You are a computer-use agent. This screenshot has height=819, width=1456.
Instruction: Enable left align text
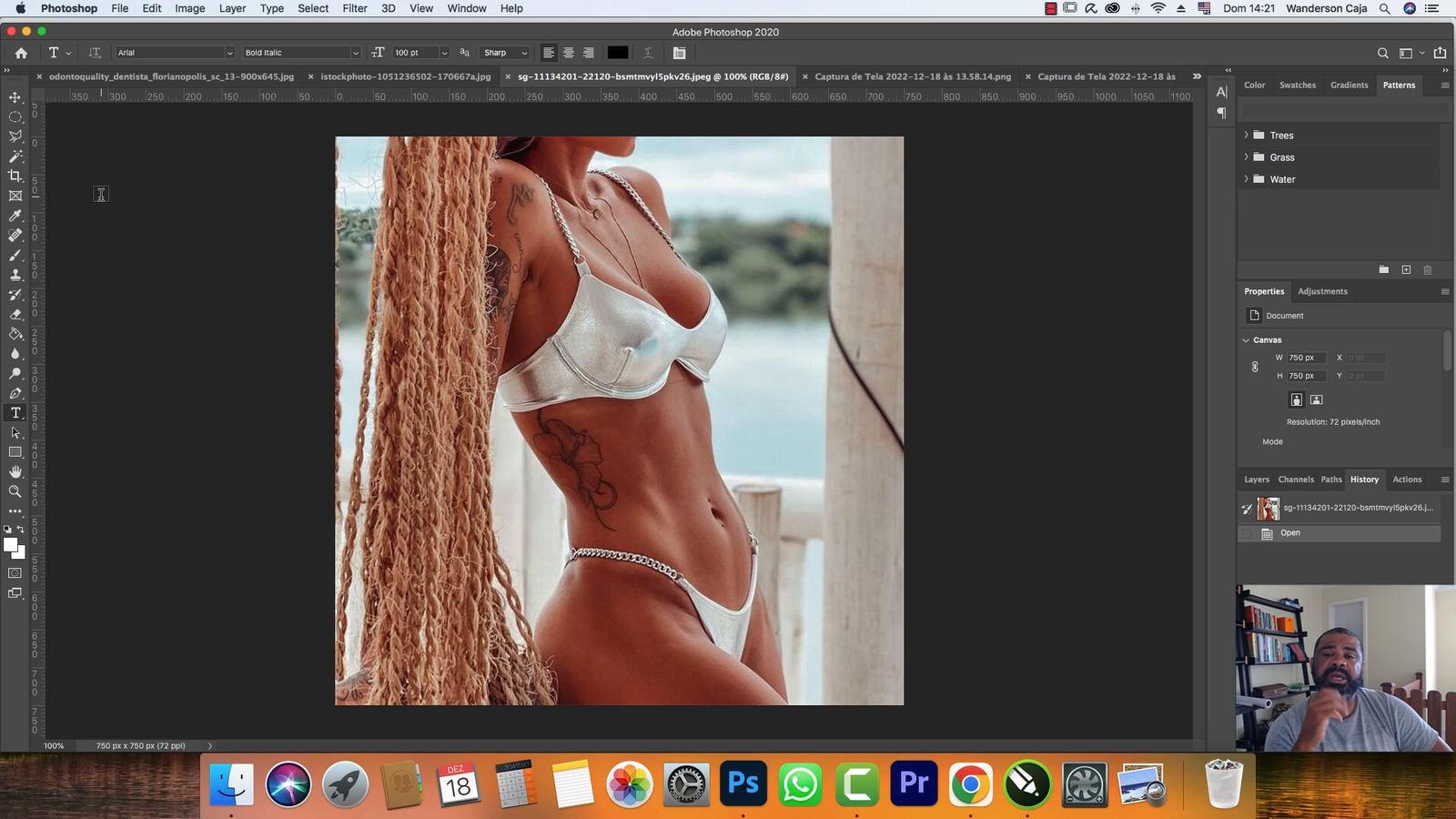549,53
